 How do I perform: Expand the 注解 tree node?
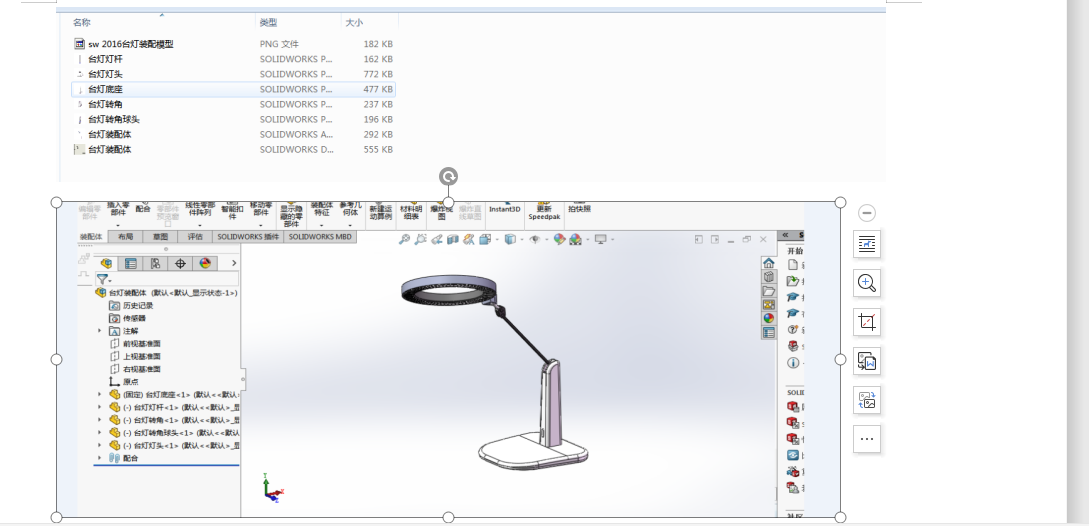[100, 331]
